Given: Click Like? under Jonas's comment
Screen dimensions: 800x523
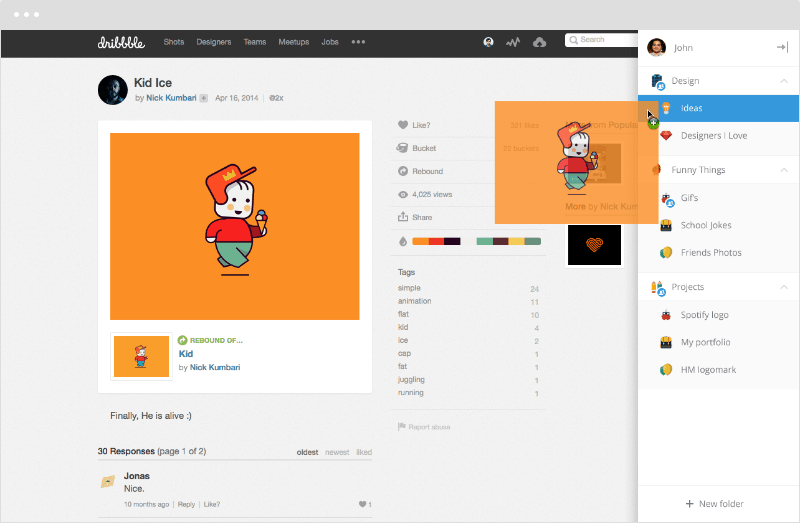Looking at the screenshot, I should (212, 504).
